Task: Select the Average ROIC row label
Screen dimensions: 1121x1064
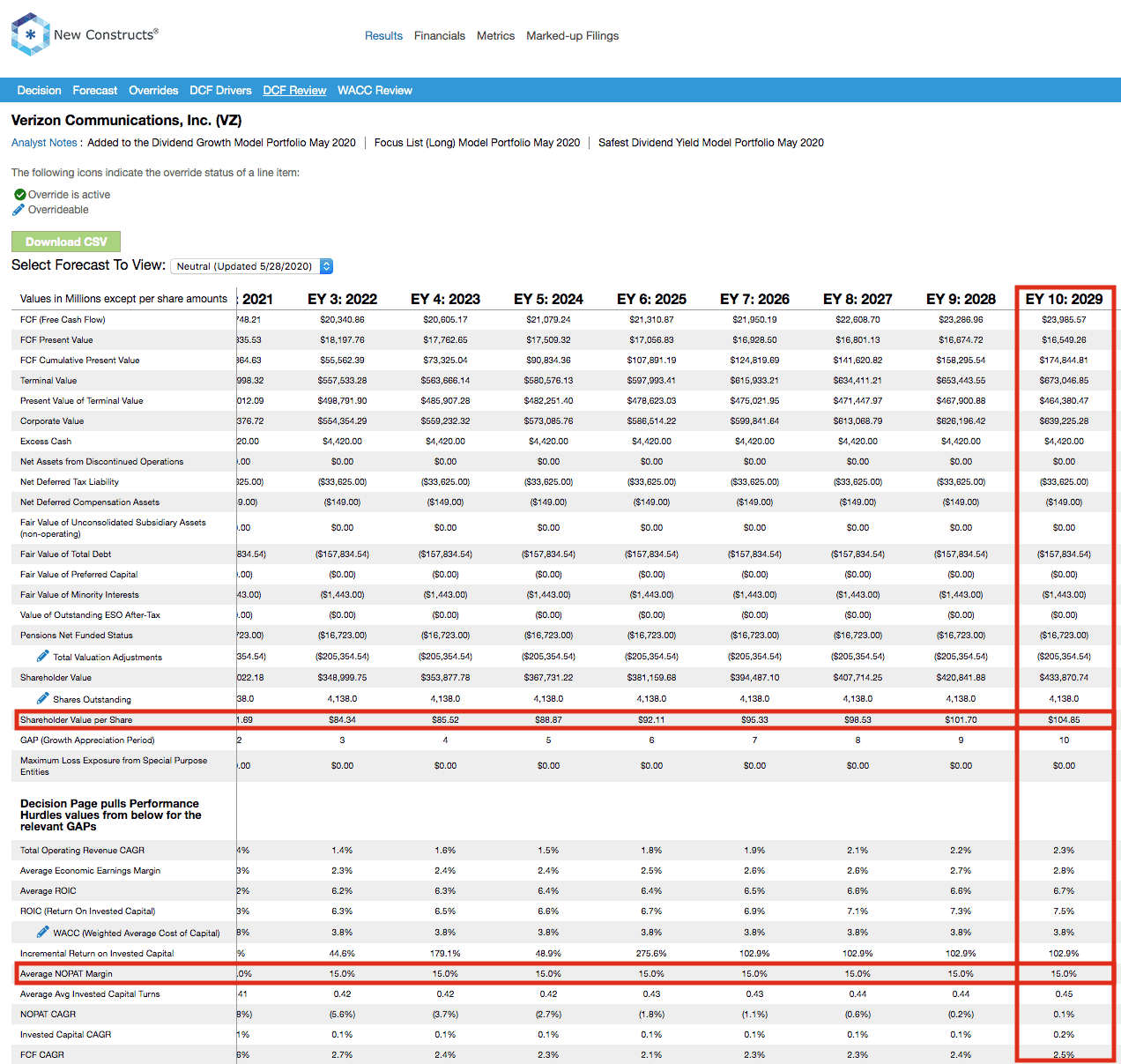Action: click(x=48, y=891)
